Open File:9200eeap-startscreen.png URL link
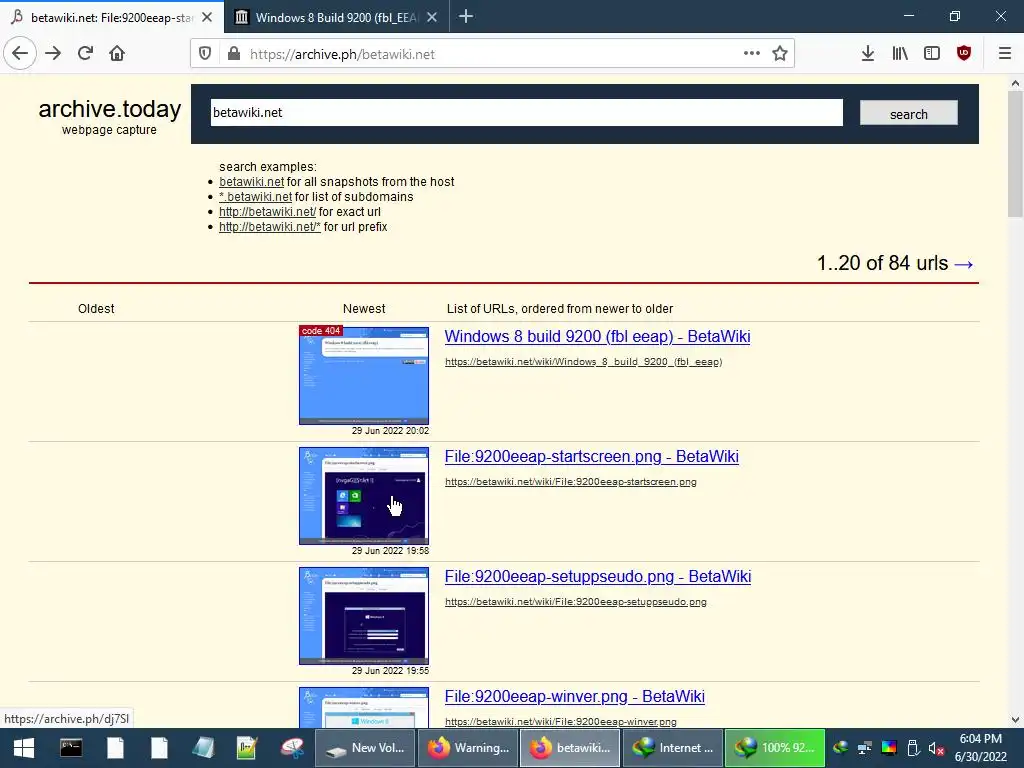This screenshot has width=1024, height=768. pos(571,482)
